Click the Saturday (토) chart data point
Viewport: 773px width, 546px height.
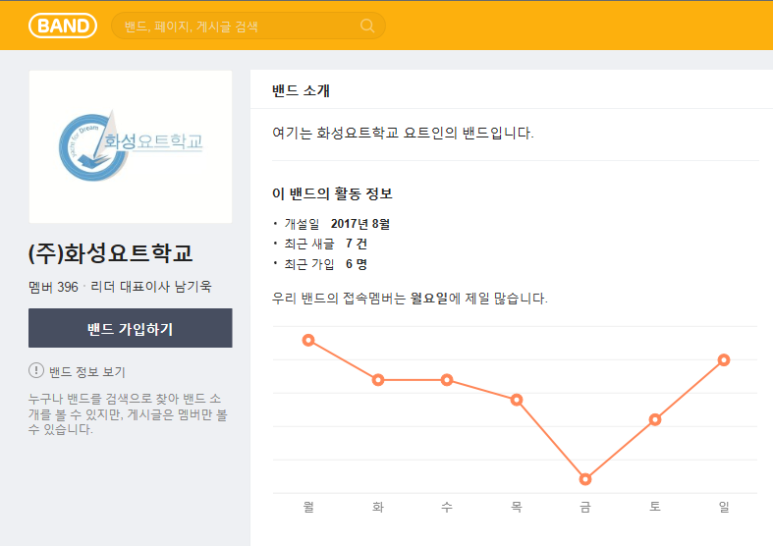(x=655, y=420)
